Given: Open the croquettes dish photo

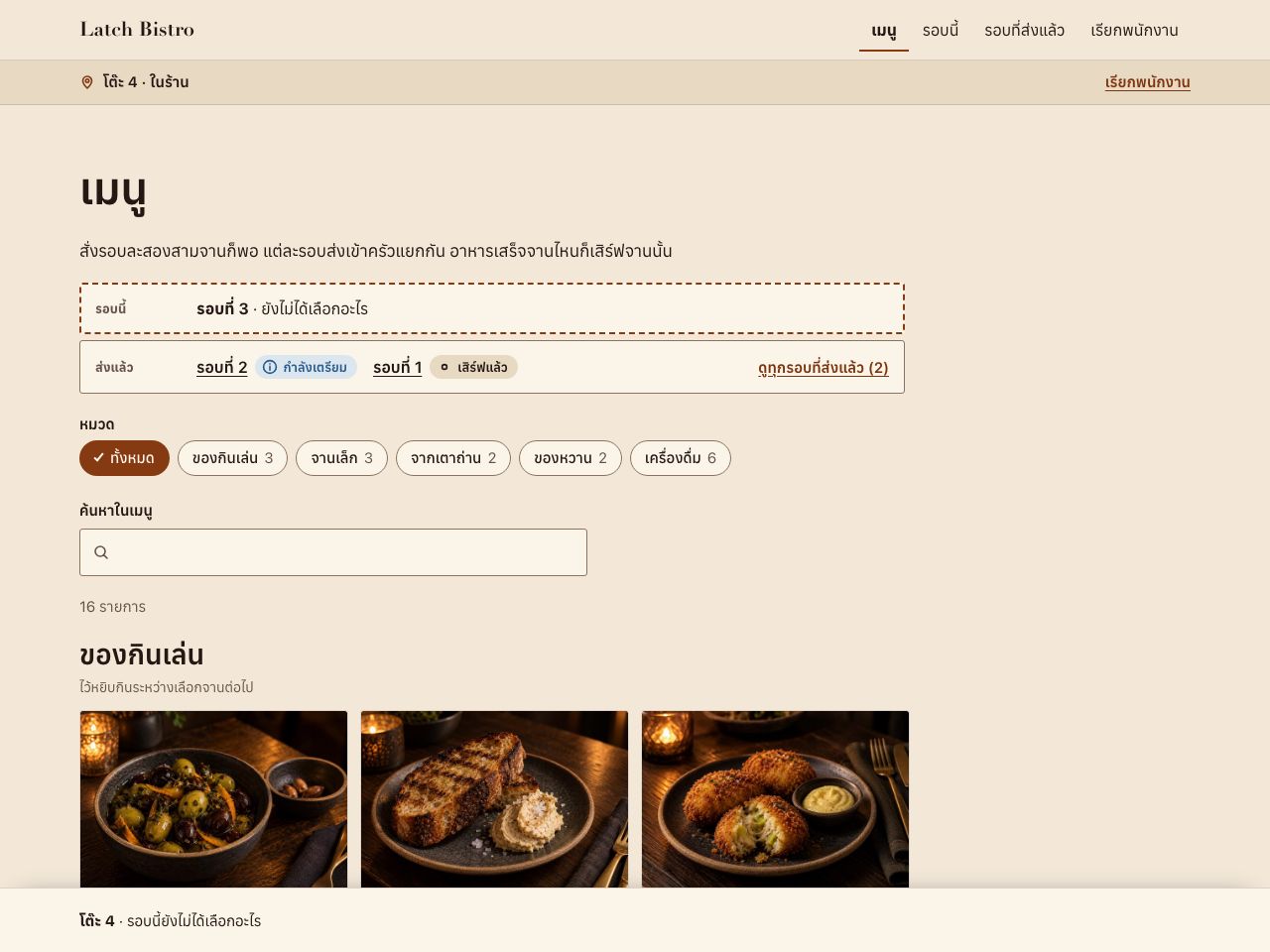Looking at the screenshot, I should (775, 799).
